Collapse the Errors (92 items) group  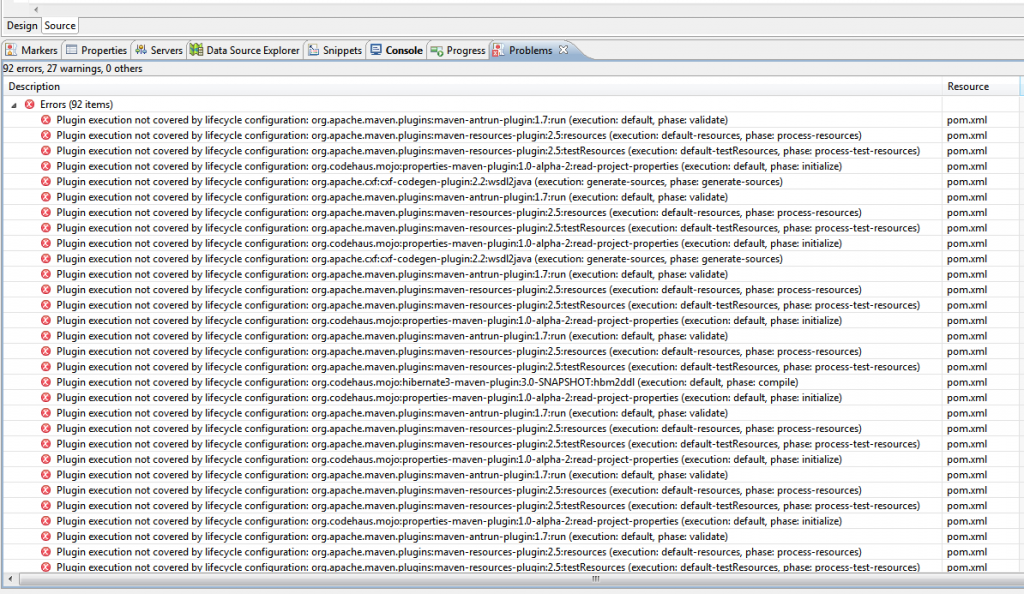[x=14, y=104]
